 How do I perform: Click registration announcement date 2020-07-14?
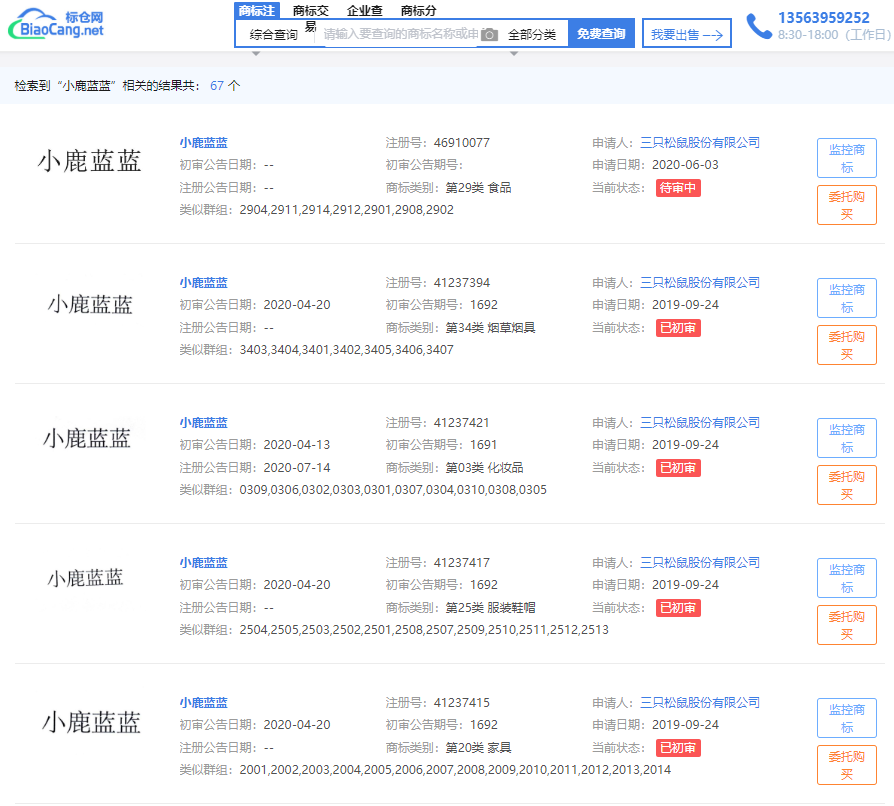(296, 468)
